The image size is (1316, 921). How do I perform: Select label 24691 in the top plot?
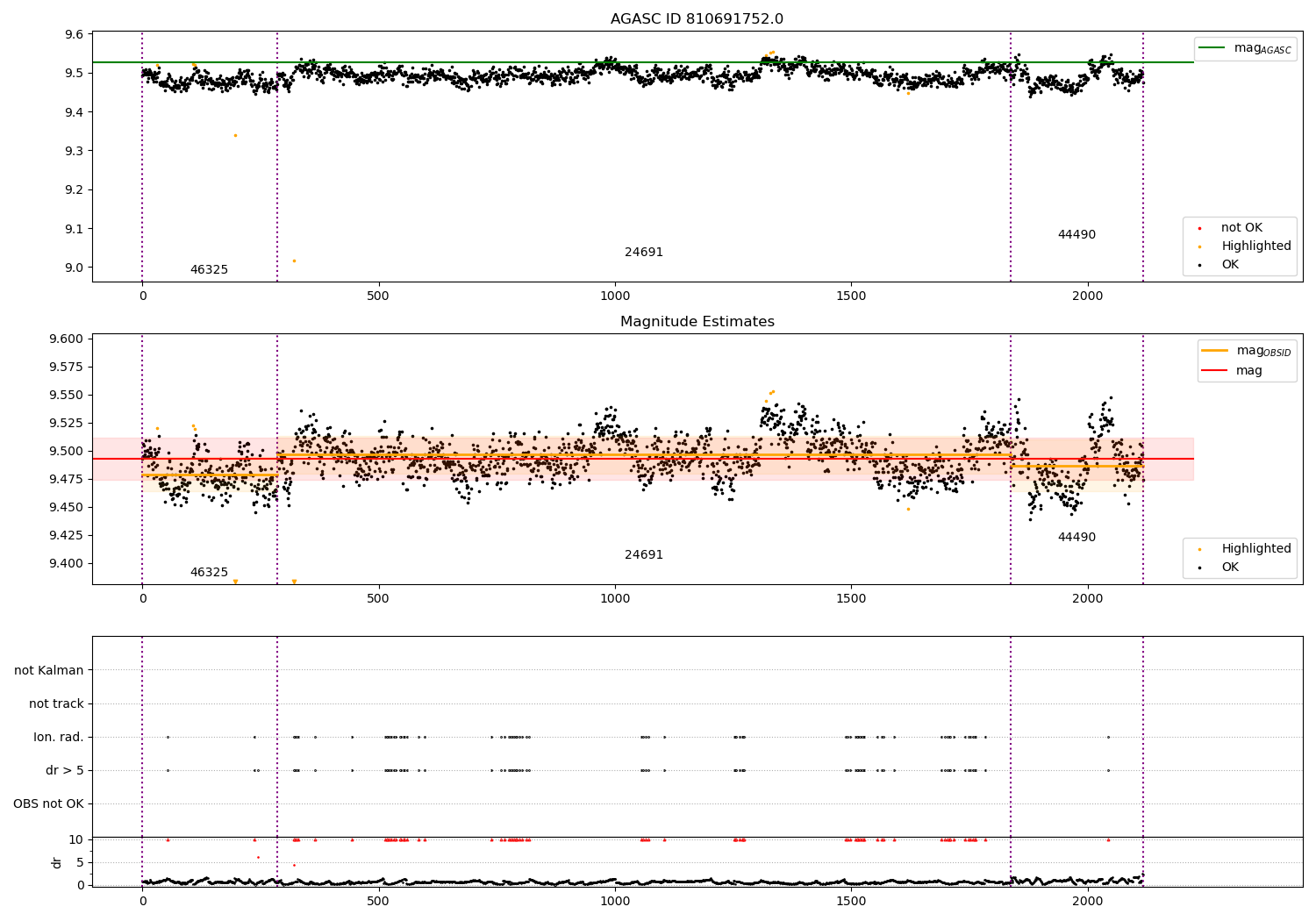point(644,253)
